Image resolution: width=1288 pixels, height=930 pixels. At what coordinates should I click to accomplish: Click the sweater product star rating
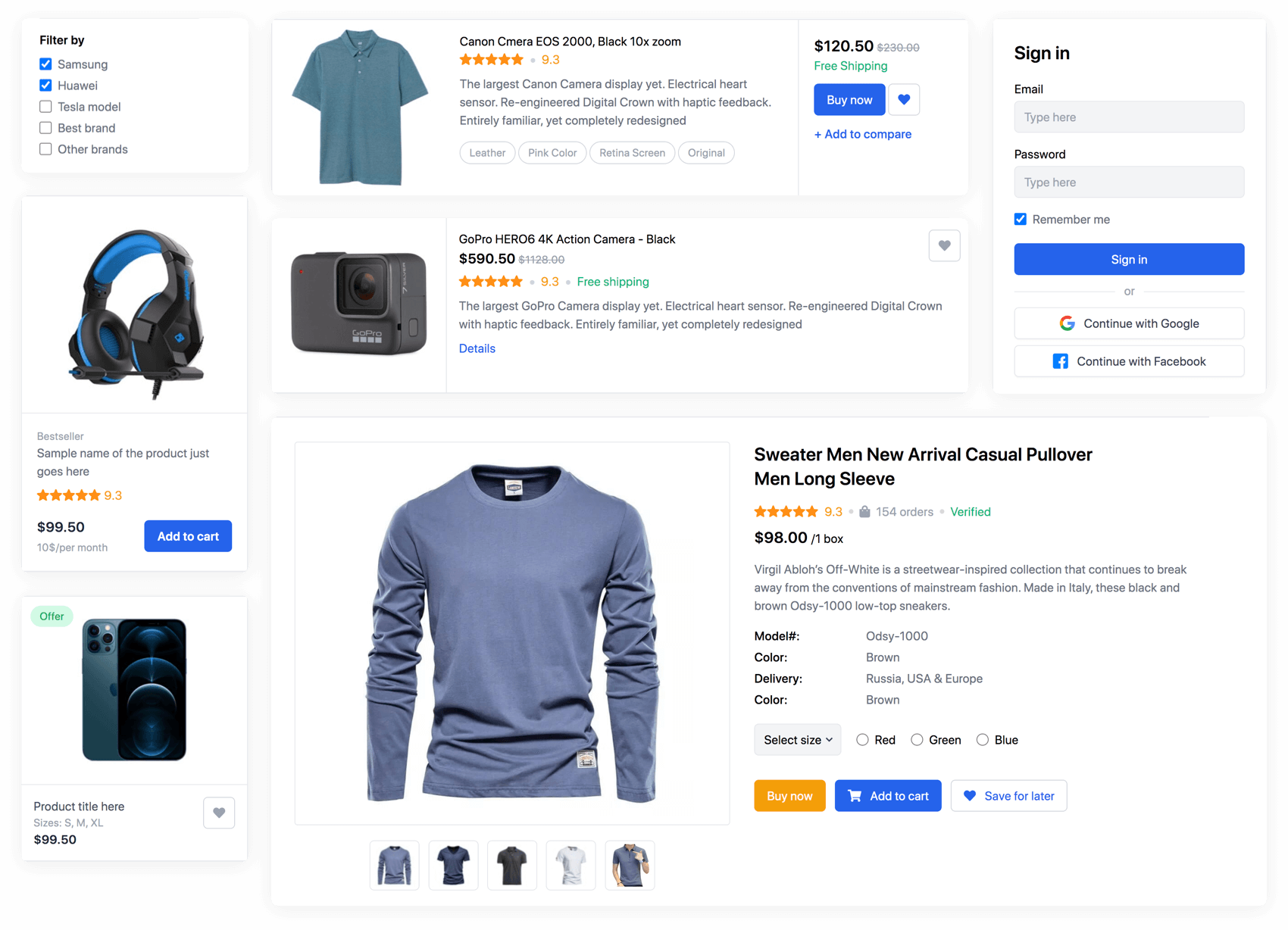pyautogui.click(x=786, y=512)
